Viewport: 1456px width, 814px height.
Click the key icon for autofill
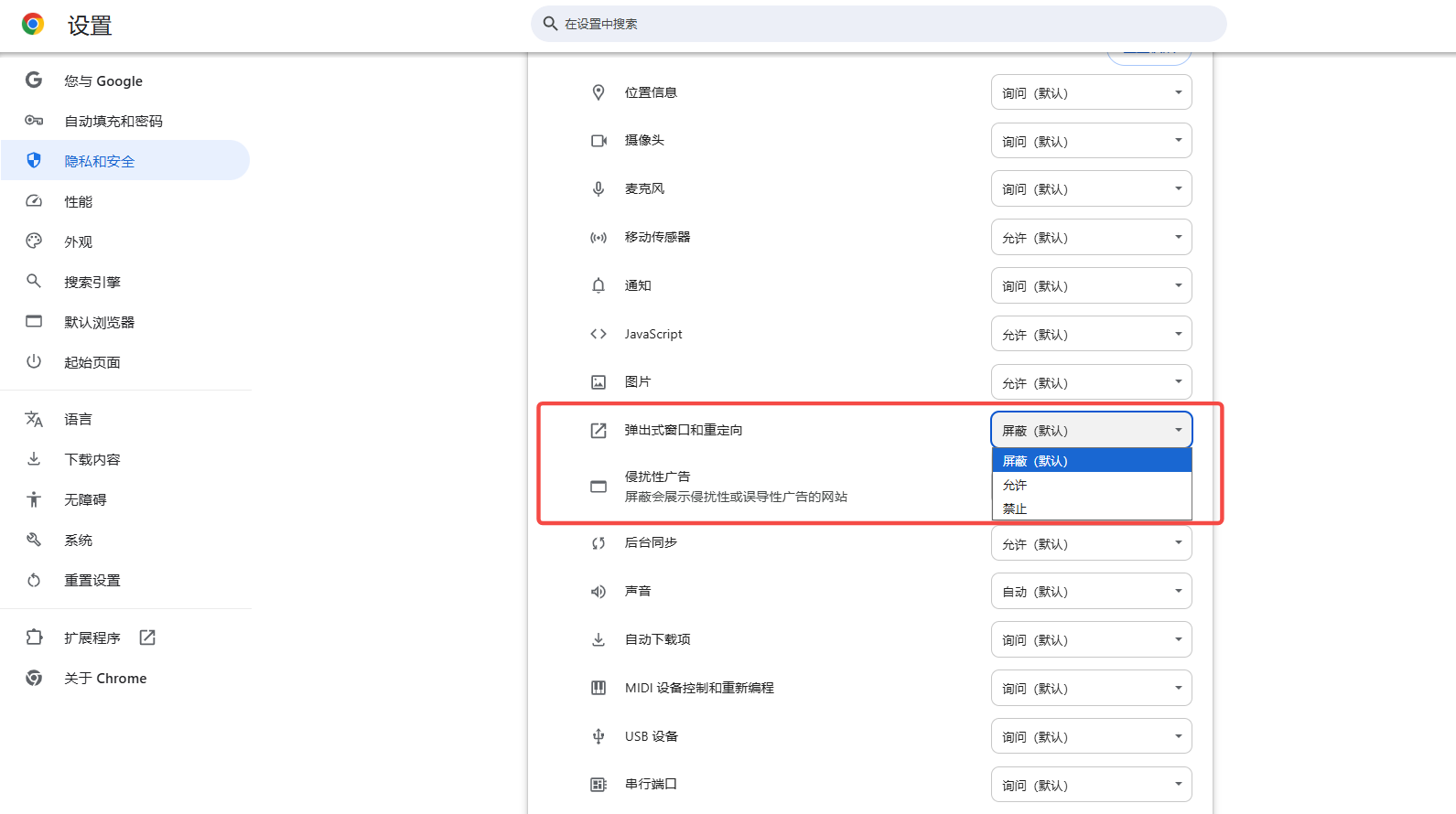pyautogui.click(x=34, y=121)
